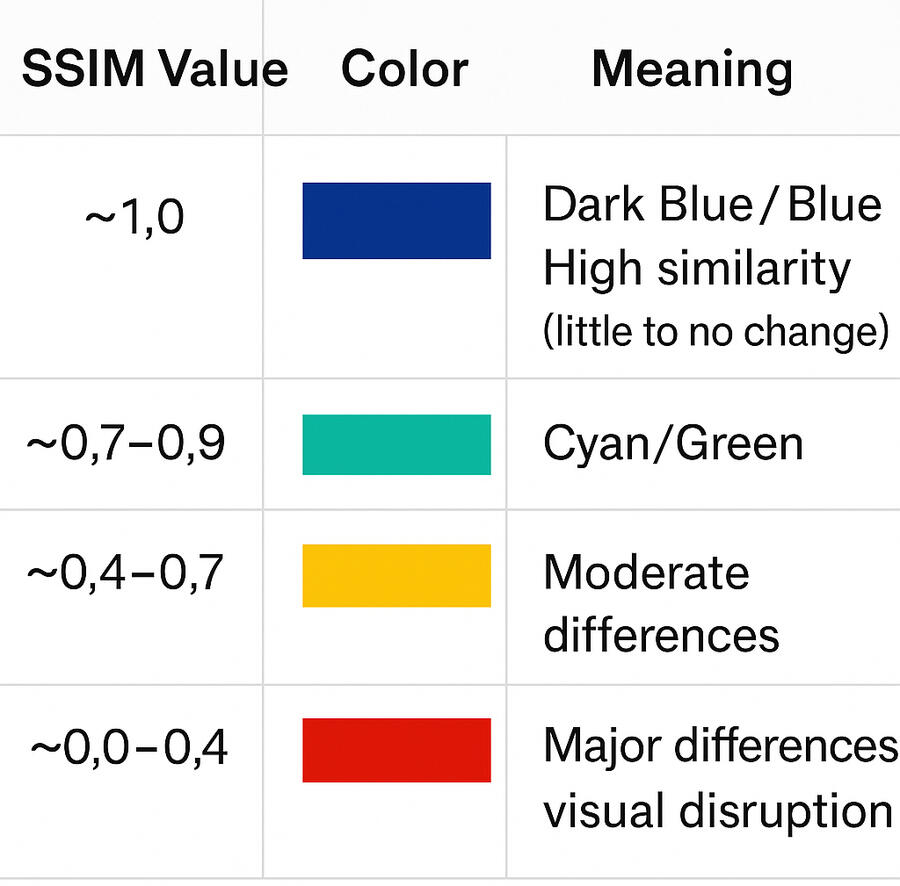Pick the yellow color swatch
This screenshot has height=886, width=900.
[x=396, y=575]
